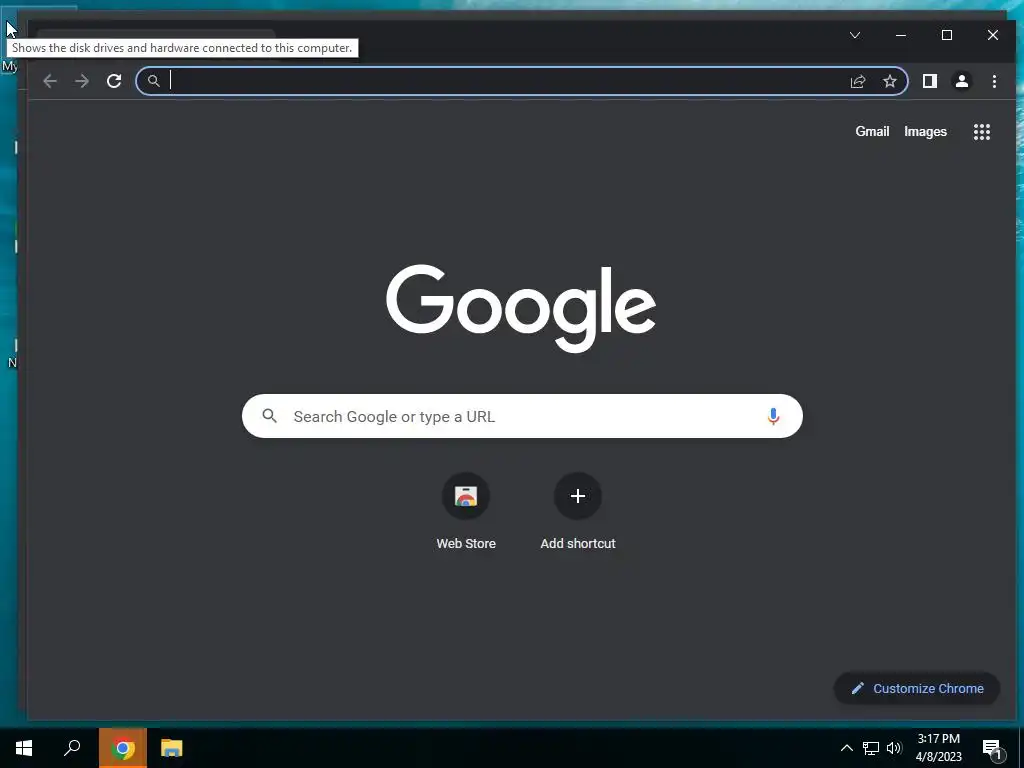The width and height of the screenshot is (1024, 768).
Task: Click the magnifier icon in Google search box
Action: click(x=269, y=415)
